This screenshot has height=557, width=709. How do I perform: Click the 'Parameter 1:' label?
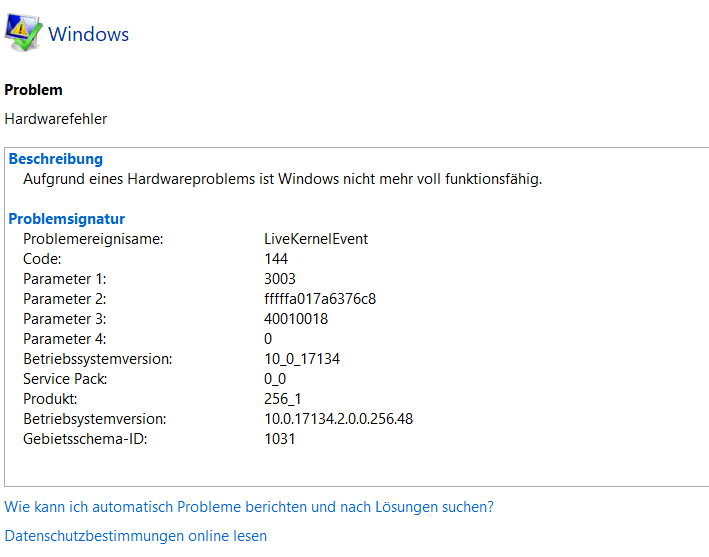point(65,279)
